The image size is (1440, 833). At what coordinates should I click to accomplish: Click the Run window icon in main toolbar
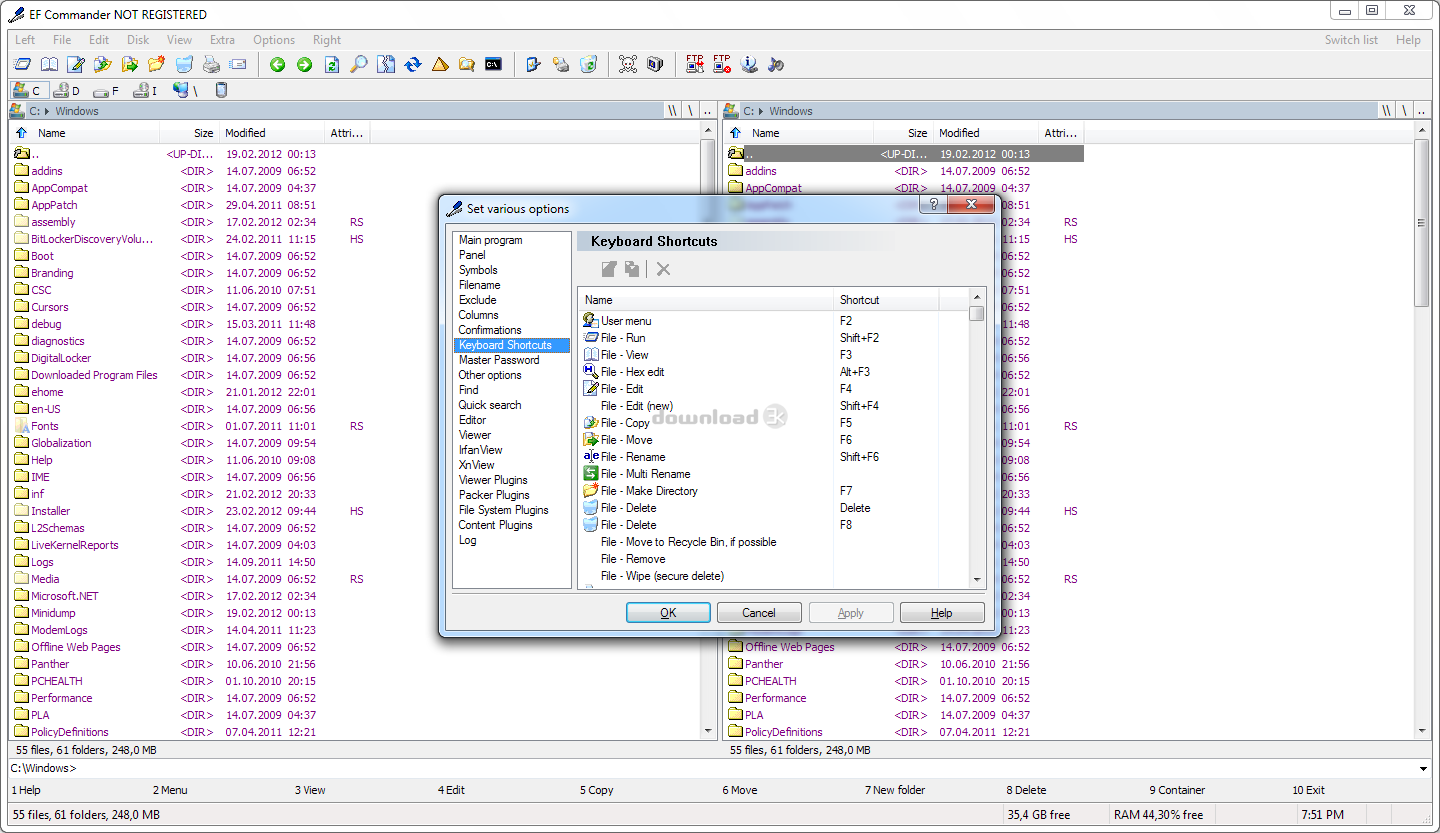(x=22, y=64)
